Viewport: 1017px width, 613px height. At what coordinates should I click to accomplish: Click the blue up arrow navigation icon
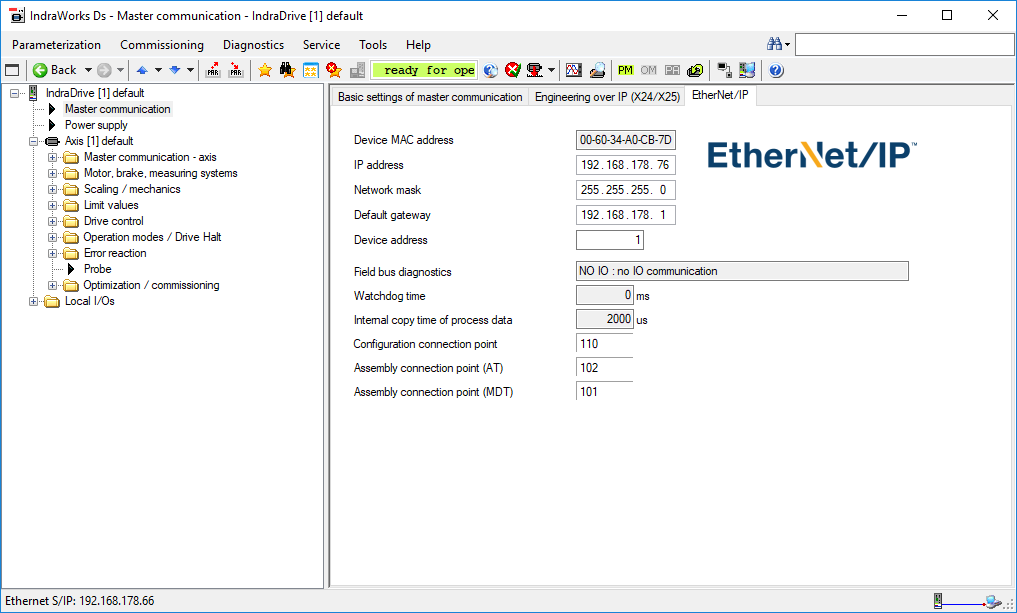142,70
